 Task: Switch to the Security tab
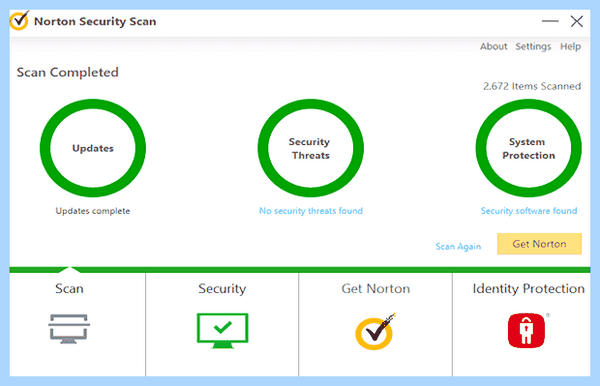[222, 289]
